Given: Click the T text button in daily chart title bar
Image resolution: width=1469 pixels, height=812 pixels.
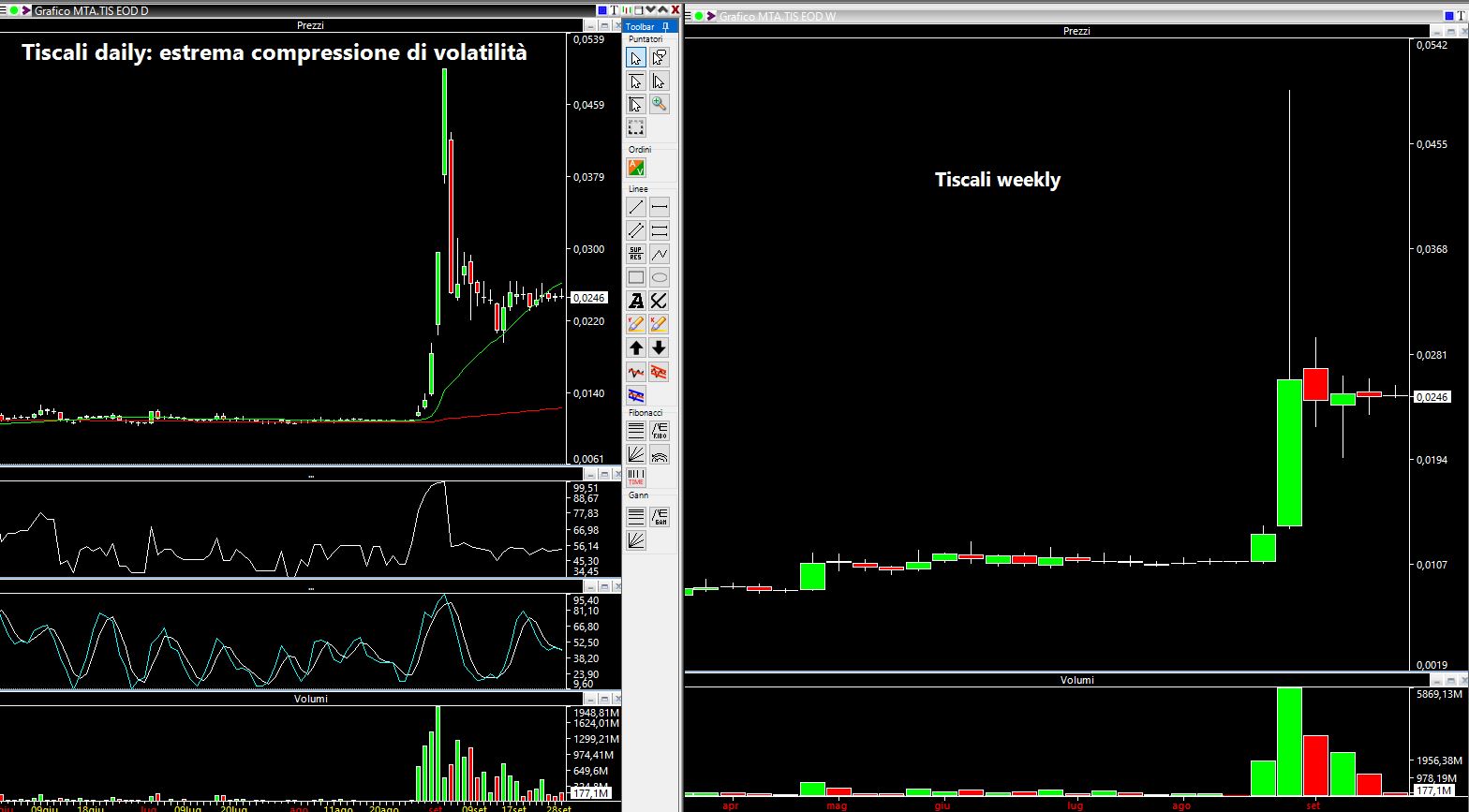Looking at the screenshot, I should click(x=615, y=10).
